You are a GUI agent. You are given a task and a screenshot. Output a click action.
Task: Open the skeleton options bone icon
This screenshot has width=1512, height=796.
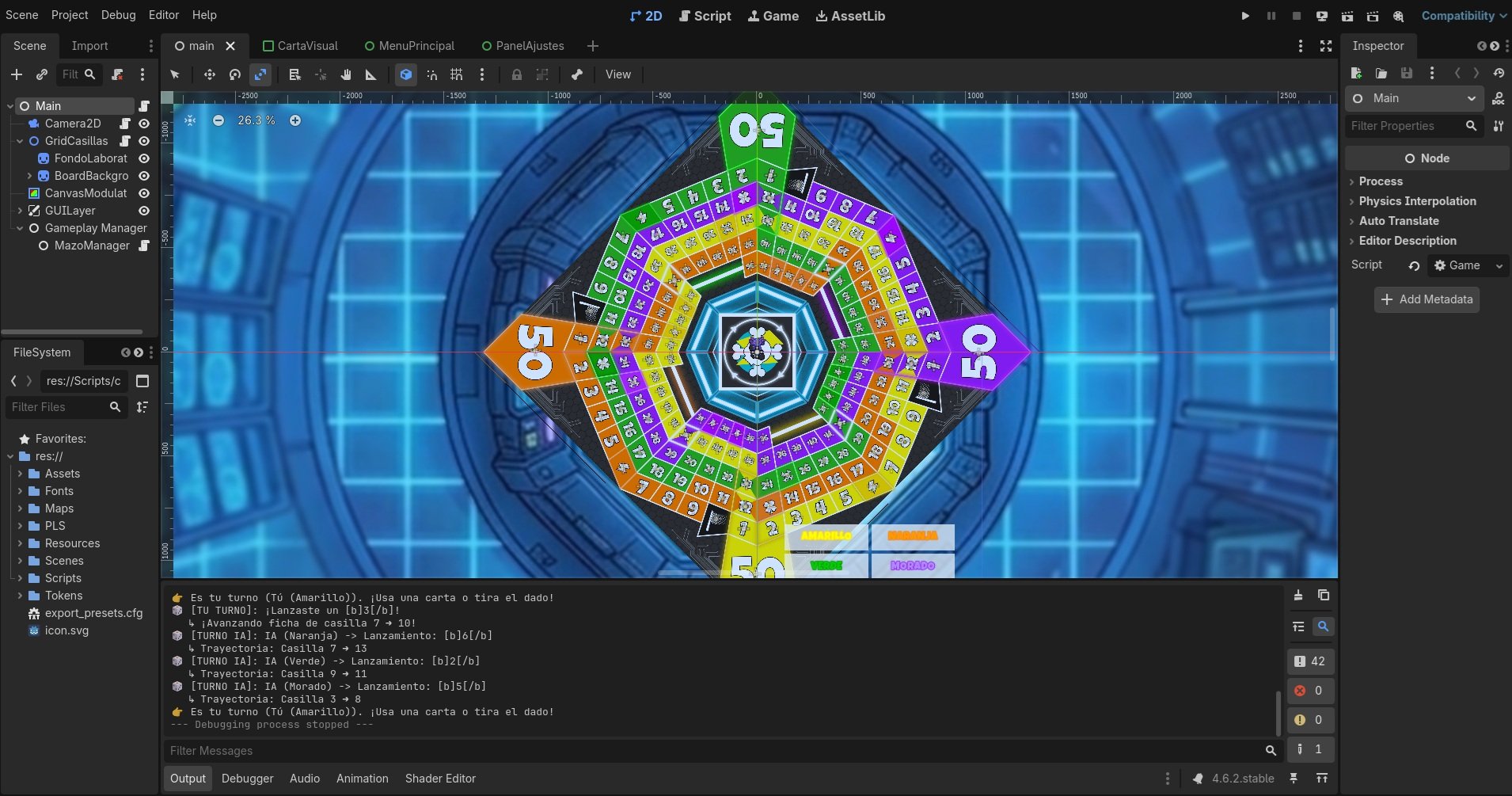tap(577, 74)
